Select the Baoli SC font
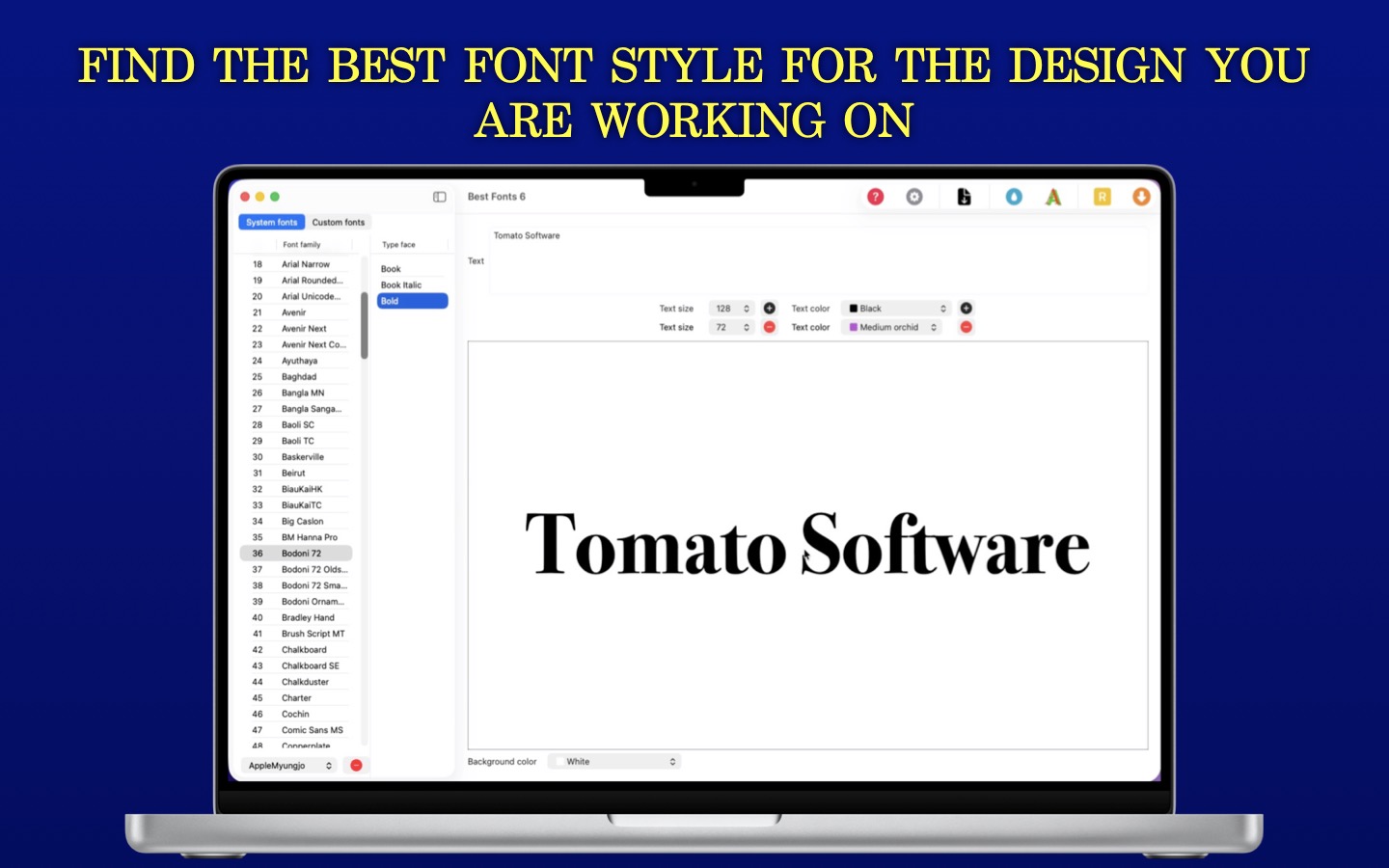 (296, 425)
